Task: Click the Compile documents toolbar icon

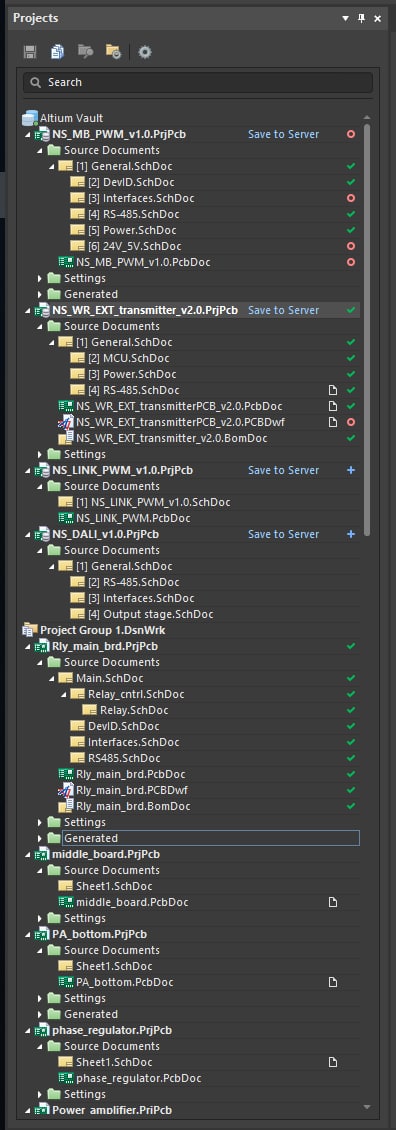Action: coord(57,51)
